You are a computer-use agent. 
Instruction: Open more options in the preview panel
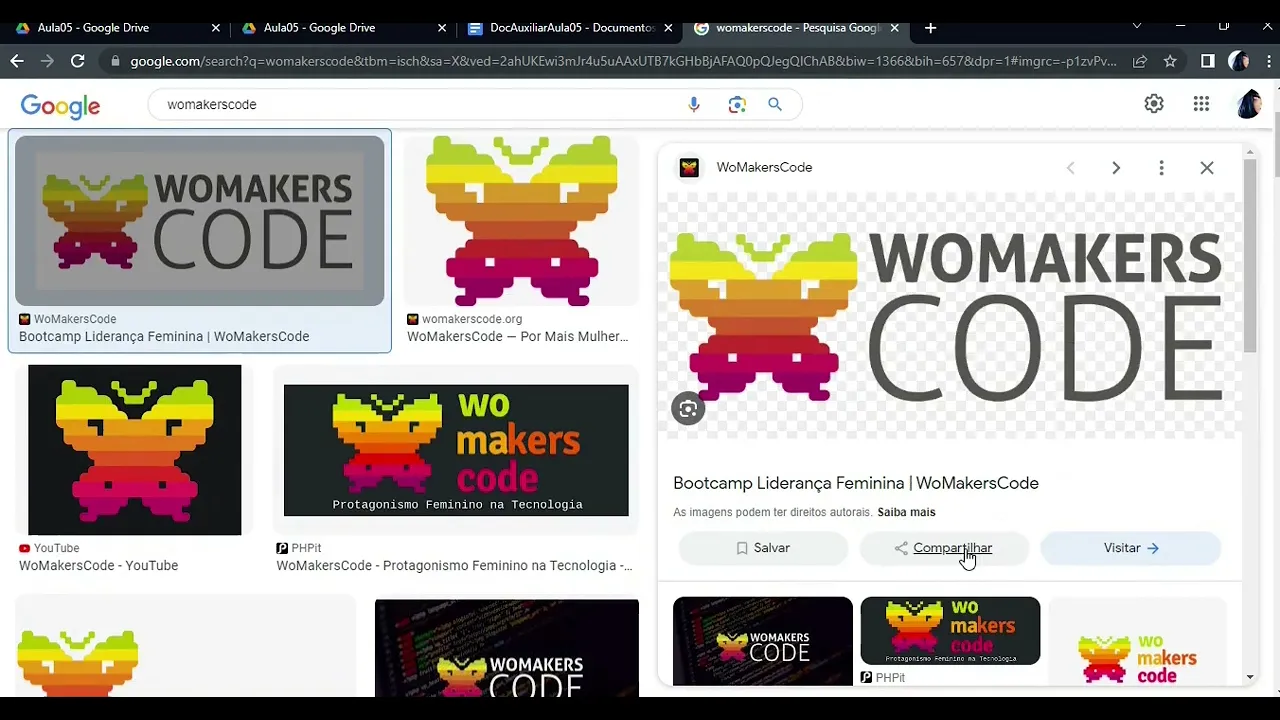point(1161,168)
